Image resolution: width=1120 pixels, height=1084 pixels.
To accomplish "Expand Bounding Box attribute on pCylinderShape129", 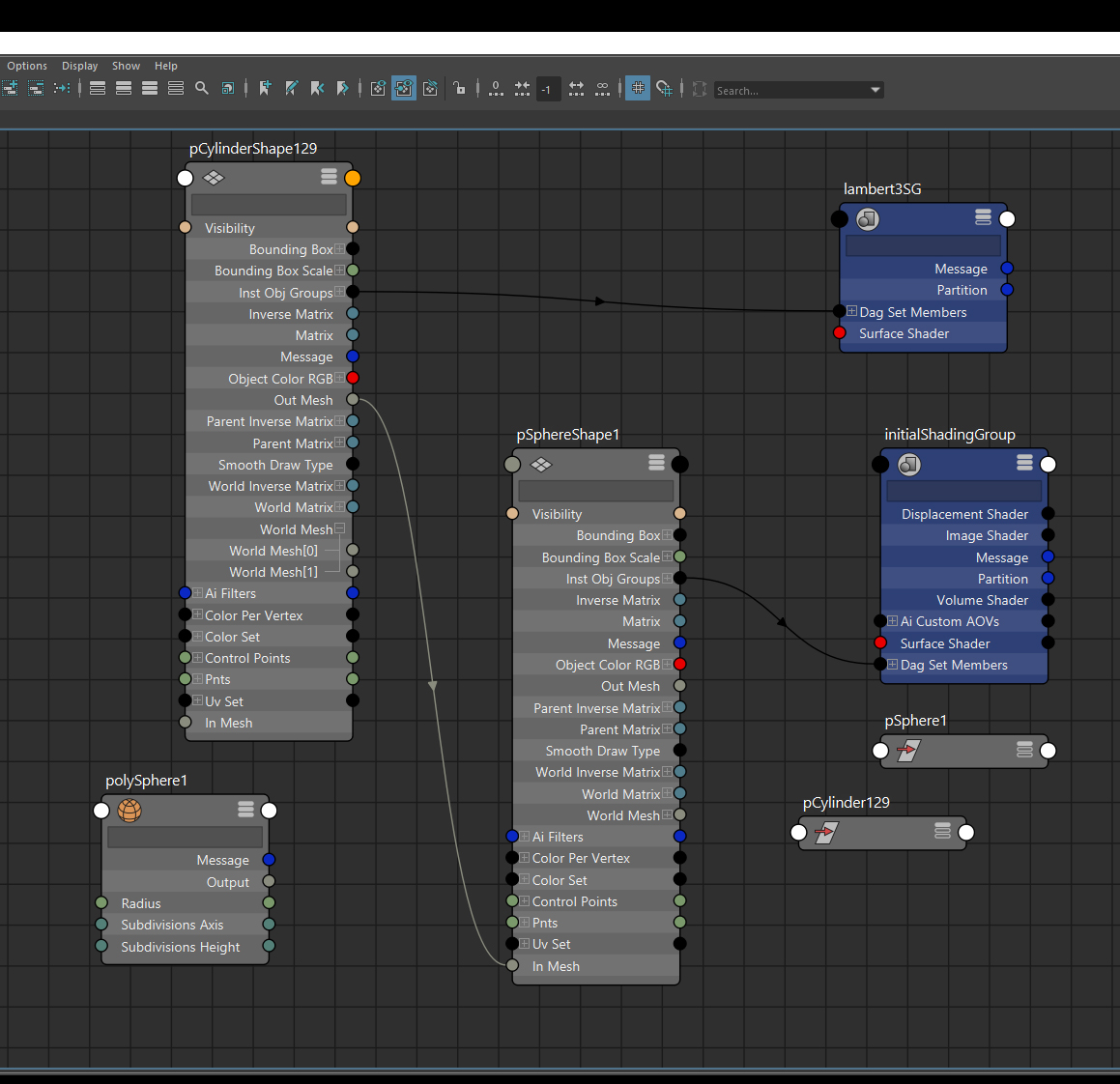I will coord(339,249).
